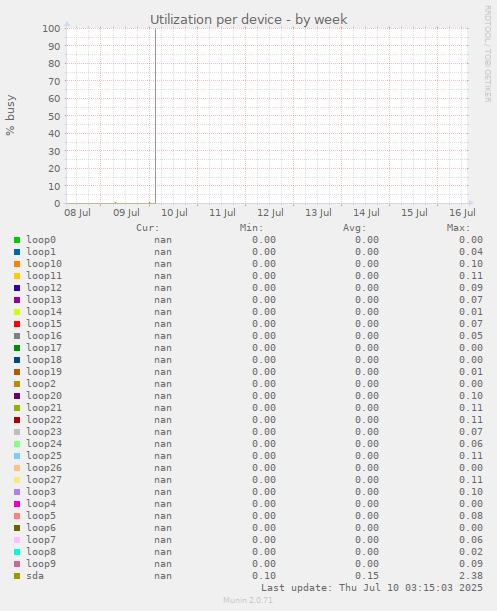This screenshot has height=611, width=497.
Task: Click the '13 Jul' date label
Action: (318, 213)
